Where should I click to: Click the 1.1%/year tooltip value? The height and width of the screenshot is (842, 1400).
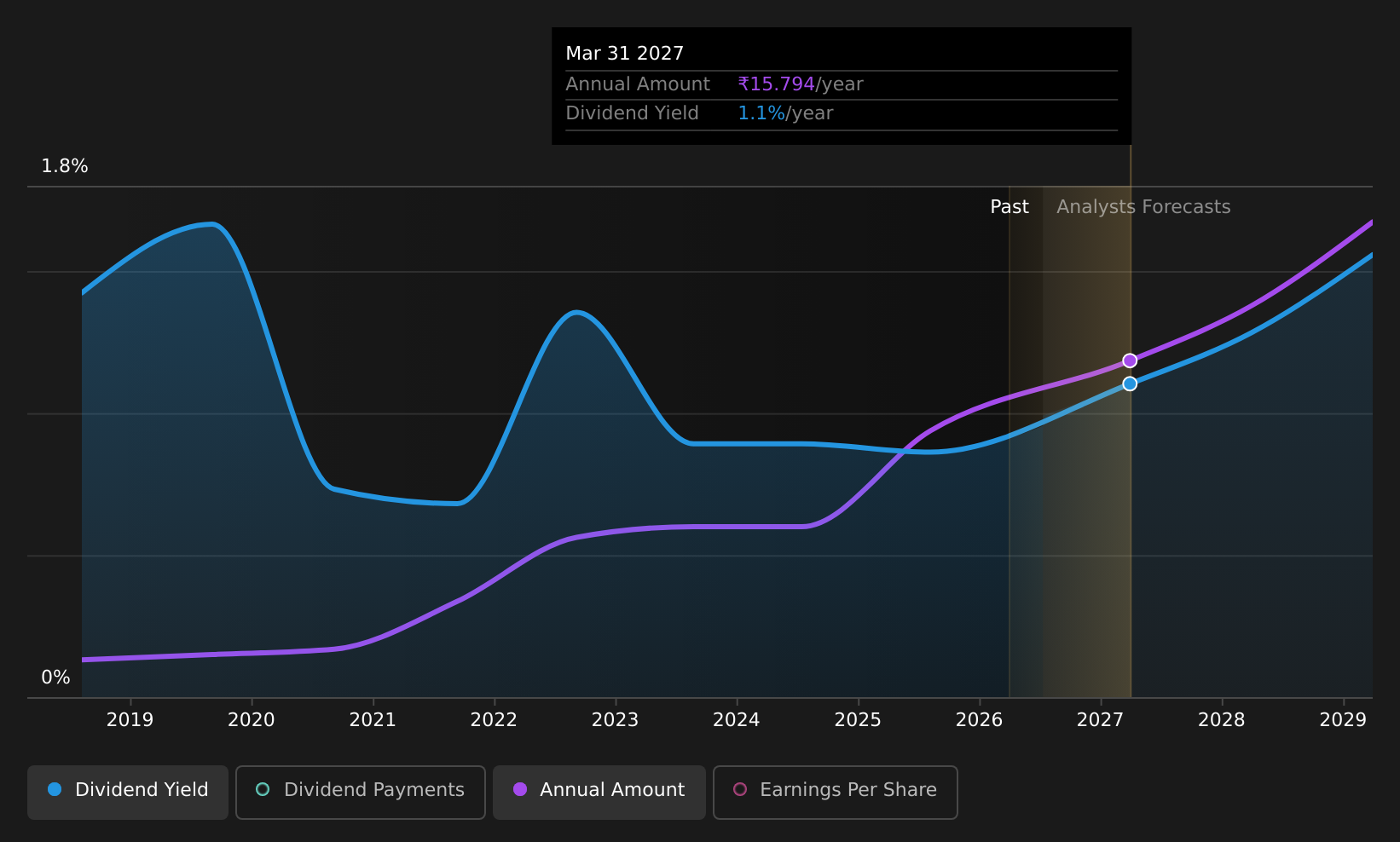(785, 113)
